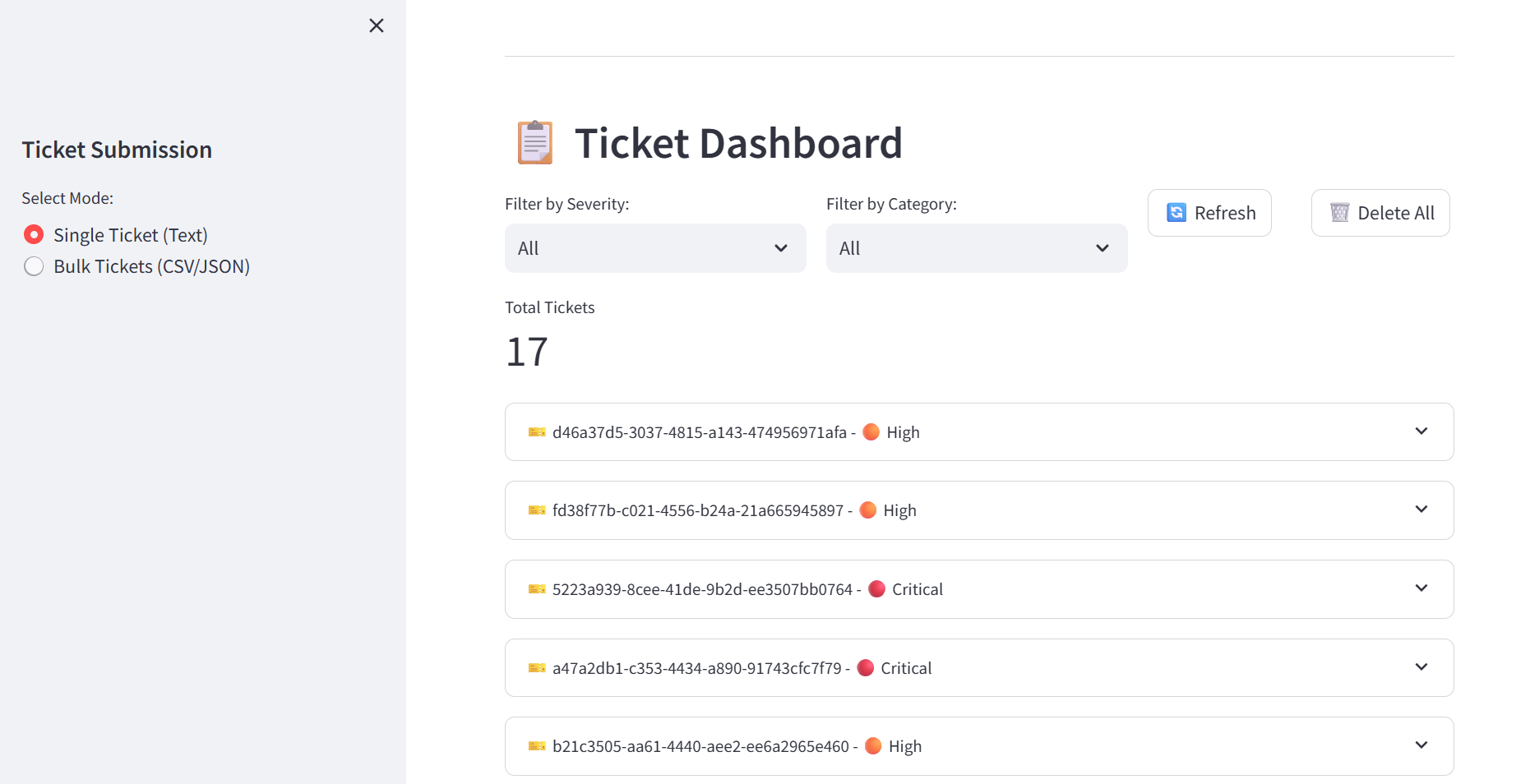This screenshot has height=784, width=1530.
Task: Select Bulk Tickets (CSV/JSON) mode
Action: point(34,266)
